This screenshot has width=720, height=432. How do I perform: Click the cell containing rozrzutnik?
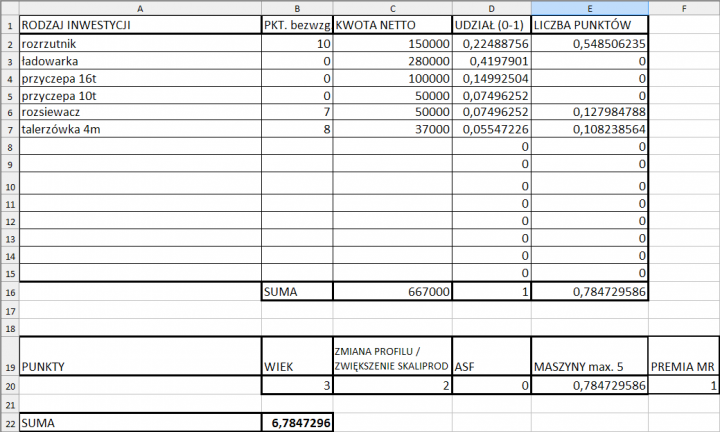tap(139, 44)
